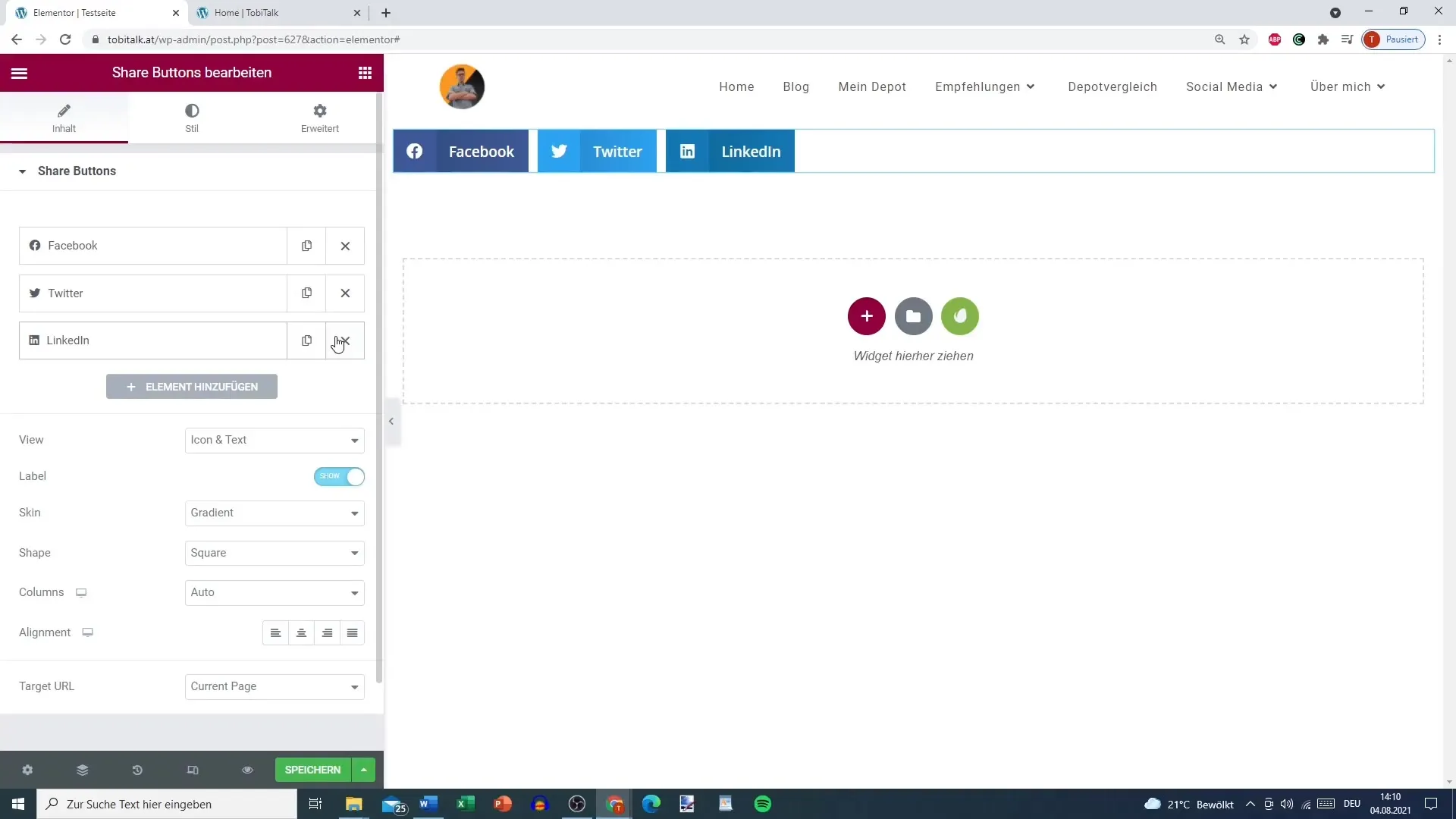Set alignment to right
The height and width of the screenshot is (819, 1456).
pos(327,633)
